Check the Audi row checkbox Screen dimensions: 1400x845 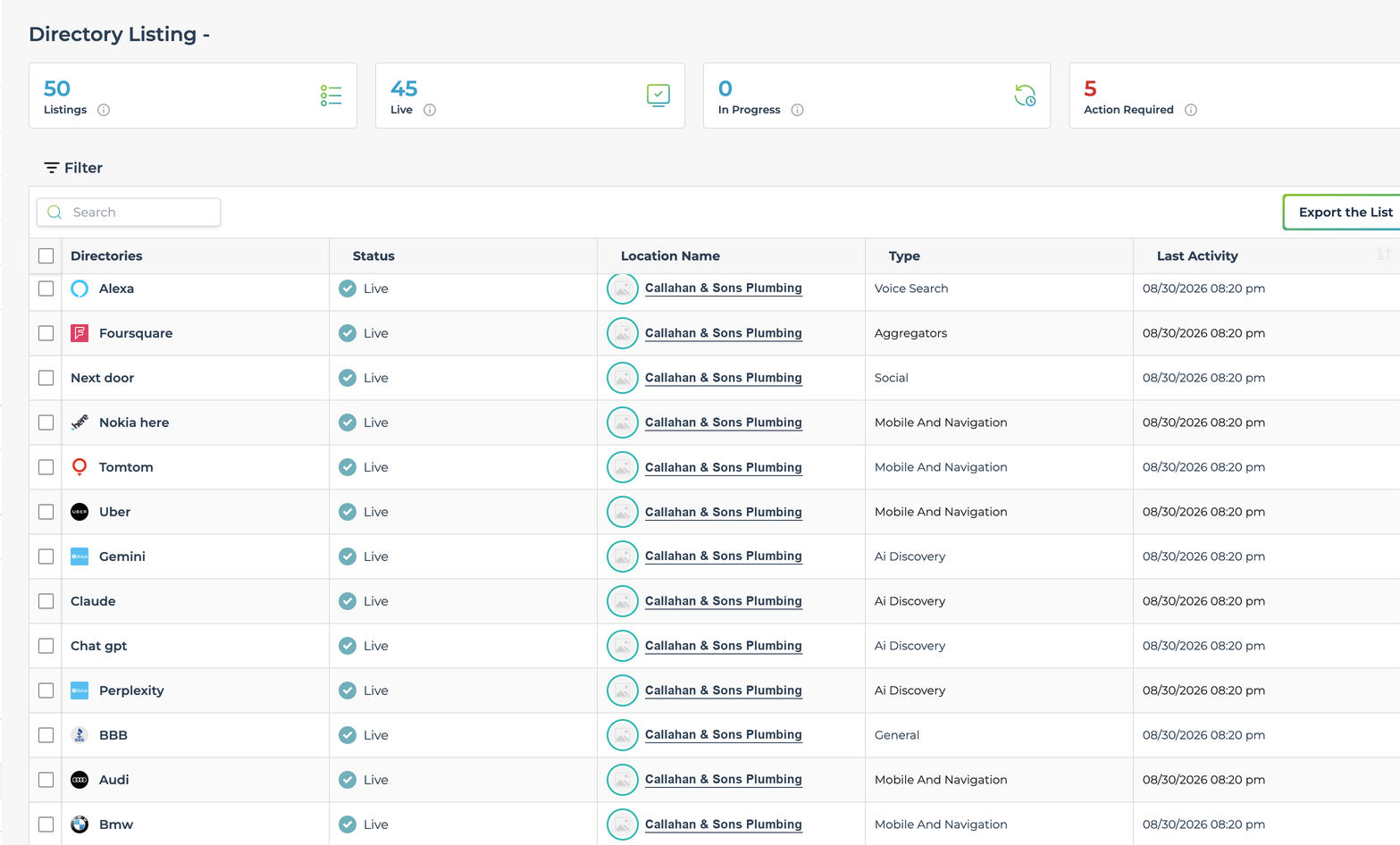[x=46, y=780]
